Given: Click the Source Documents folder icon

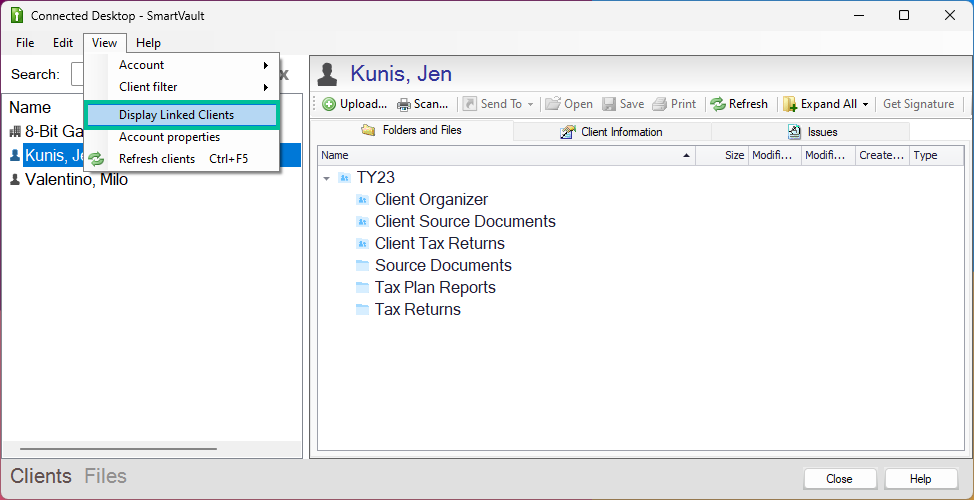Looking at the screenshot, I should (363, 265).
